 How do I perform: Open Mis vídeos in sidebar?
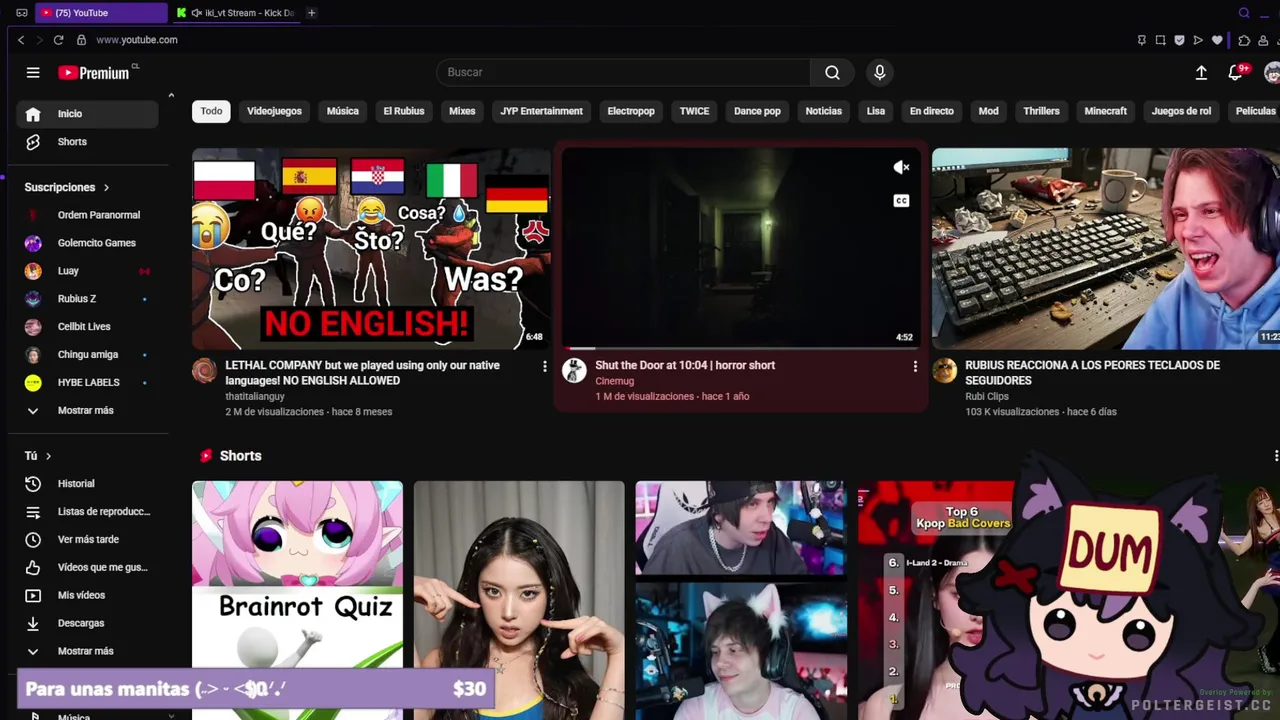tap(88, 596)
